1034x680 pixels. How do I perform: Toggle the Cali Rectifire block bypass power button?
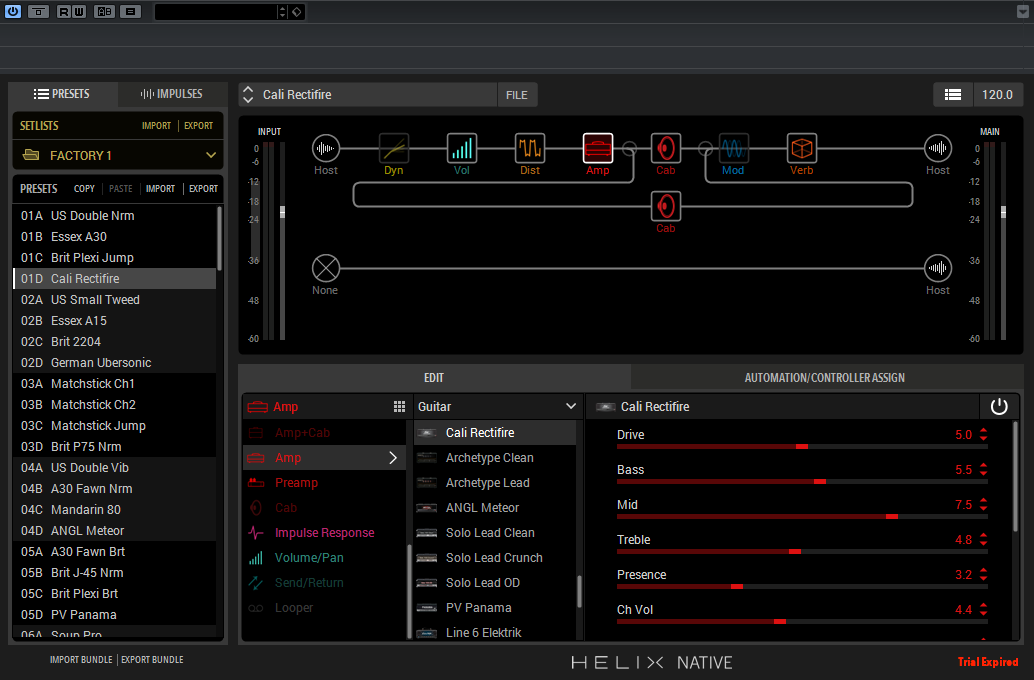tap(999, 406)
